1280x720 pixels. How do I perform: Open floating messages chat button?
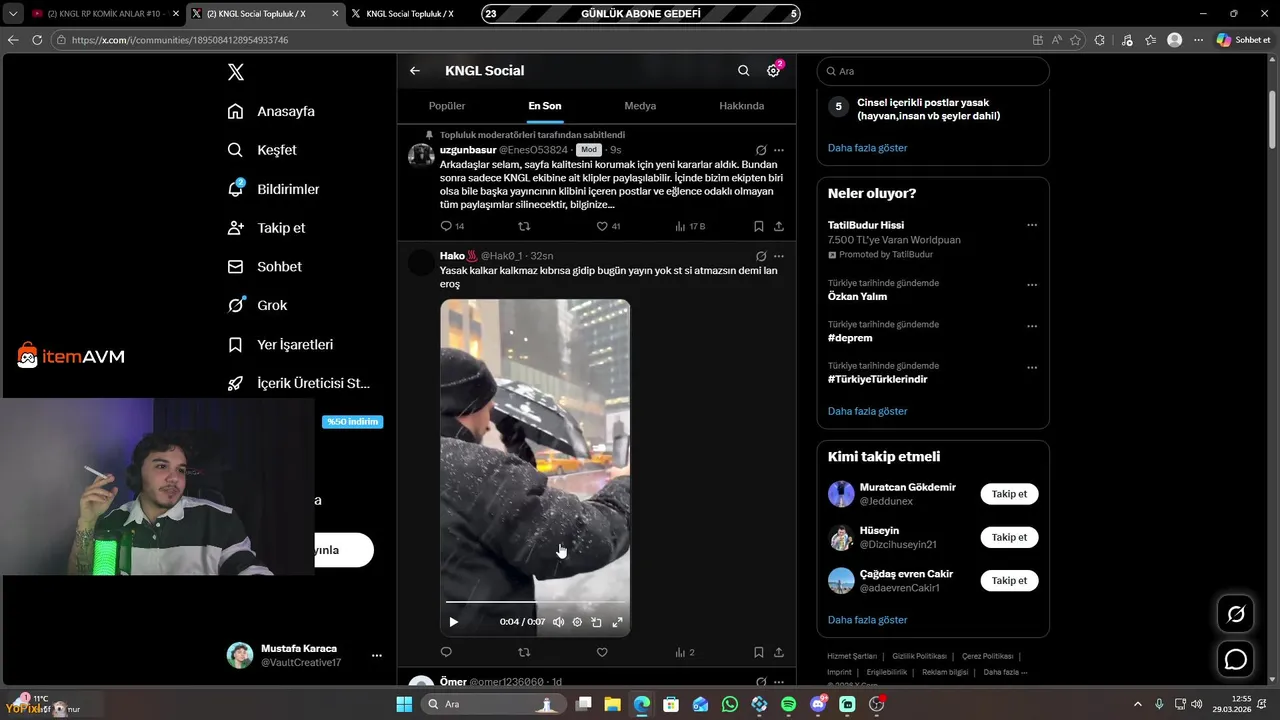[x=1236, y=660]
